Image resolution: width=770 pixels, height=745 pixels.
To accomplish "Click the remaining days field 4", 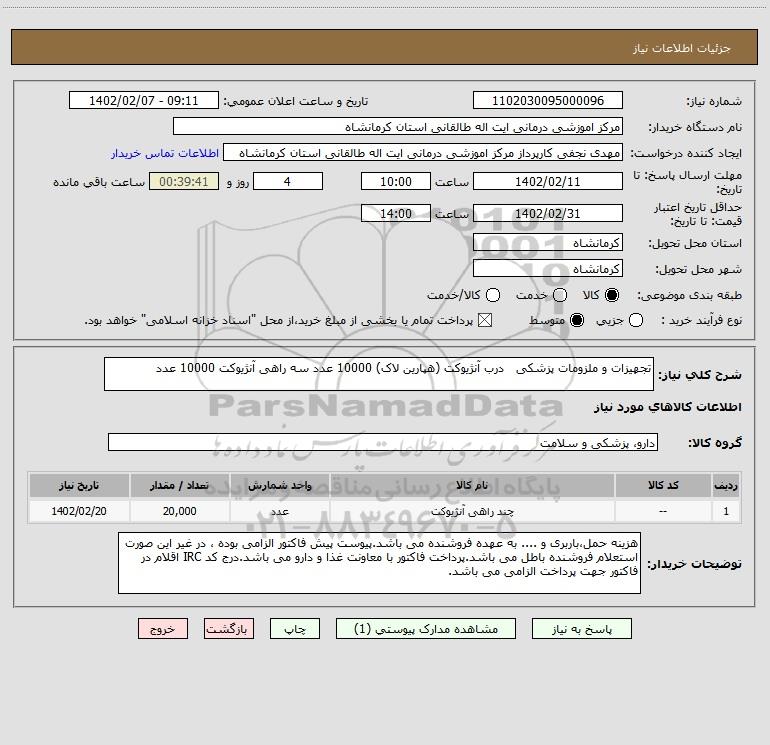I will click(288, 181).
